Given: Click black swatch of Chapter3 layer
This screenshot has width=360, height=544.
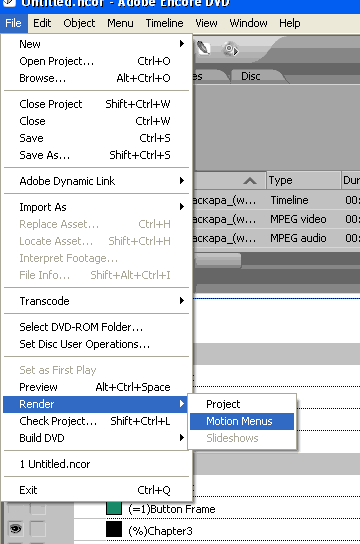Looking at the screenshot, I should pos(114,529).
